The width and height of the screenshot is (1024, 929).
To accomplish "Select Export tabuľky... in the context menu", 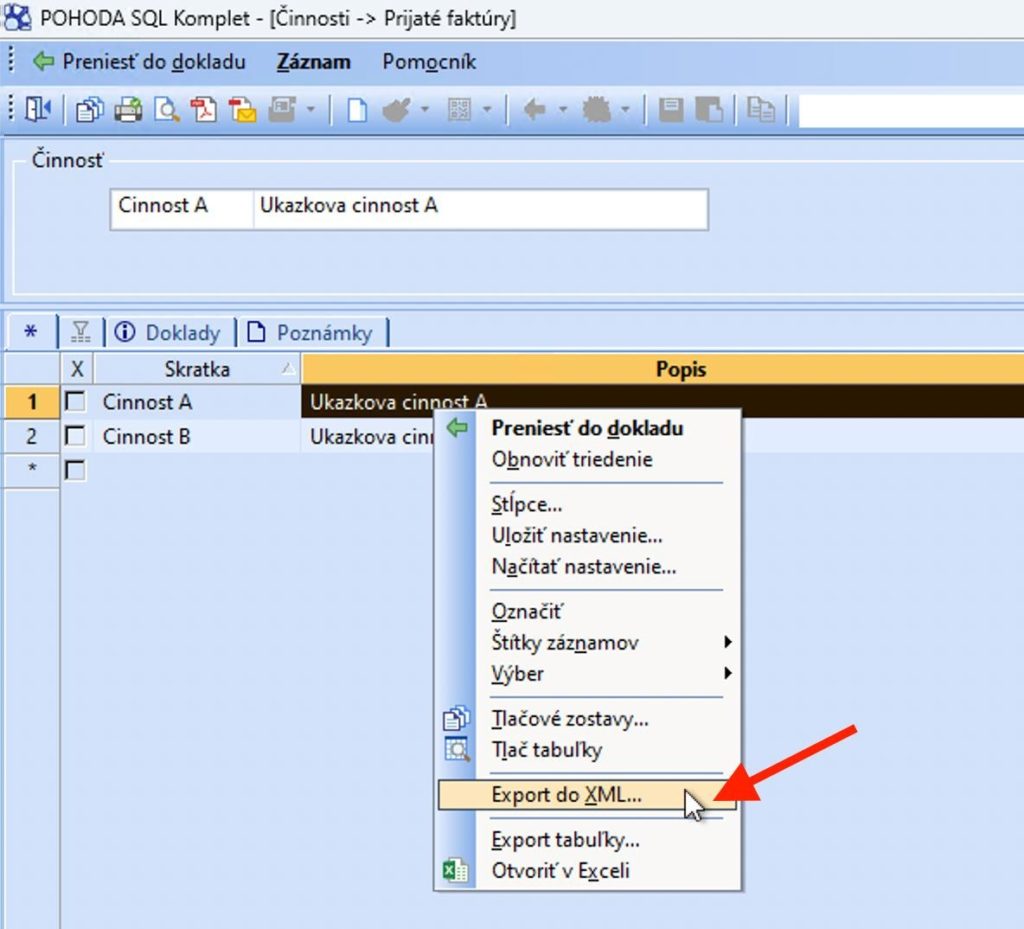I will [587, 840].
